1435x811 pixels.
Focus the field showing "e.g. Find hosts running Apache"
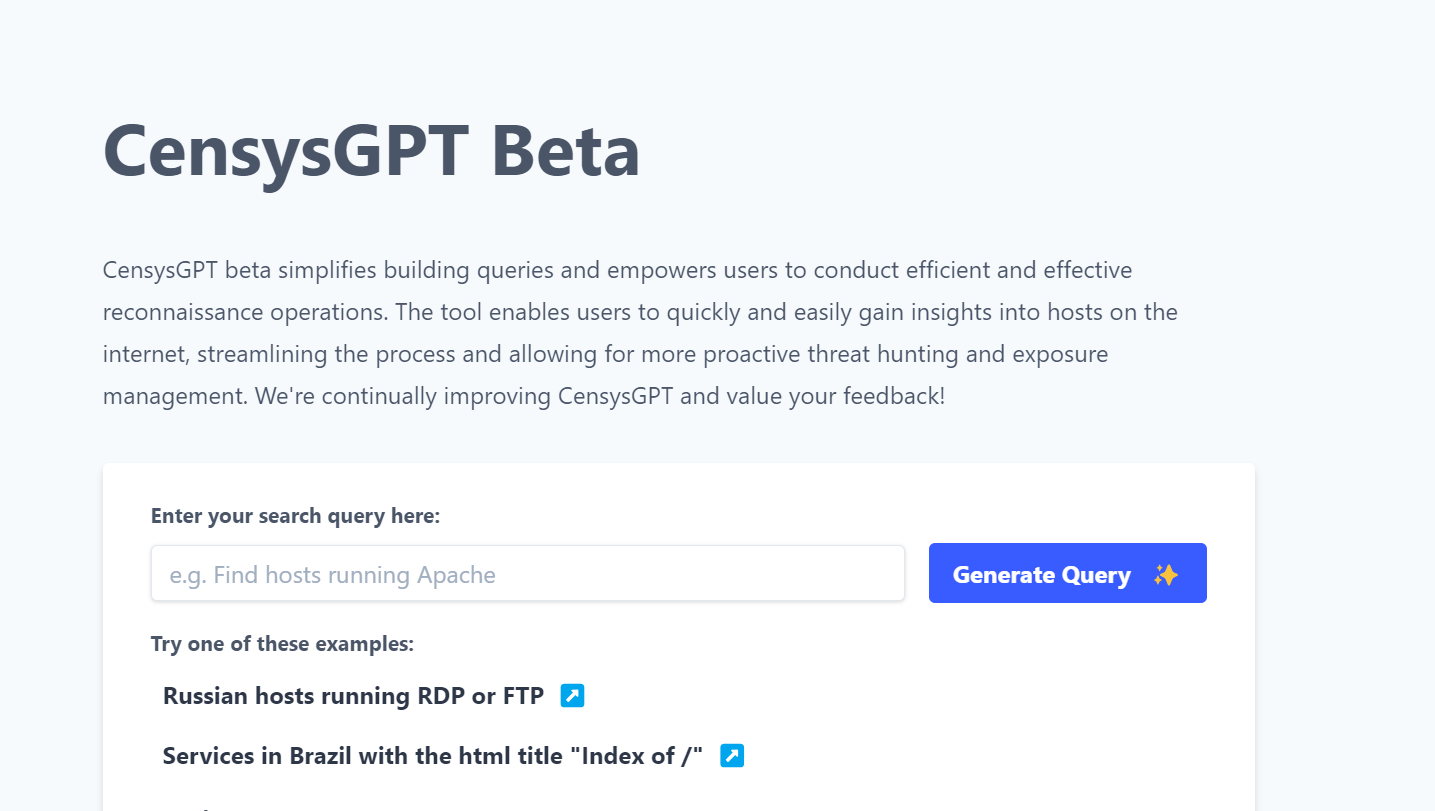527,573
